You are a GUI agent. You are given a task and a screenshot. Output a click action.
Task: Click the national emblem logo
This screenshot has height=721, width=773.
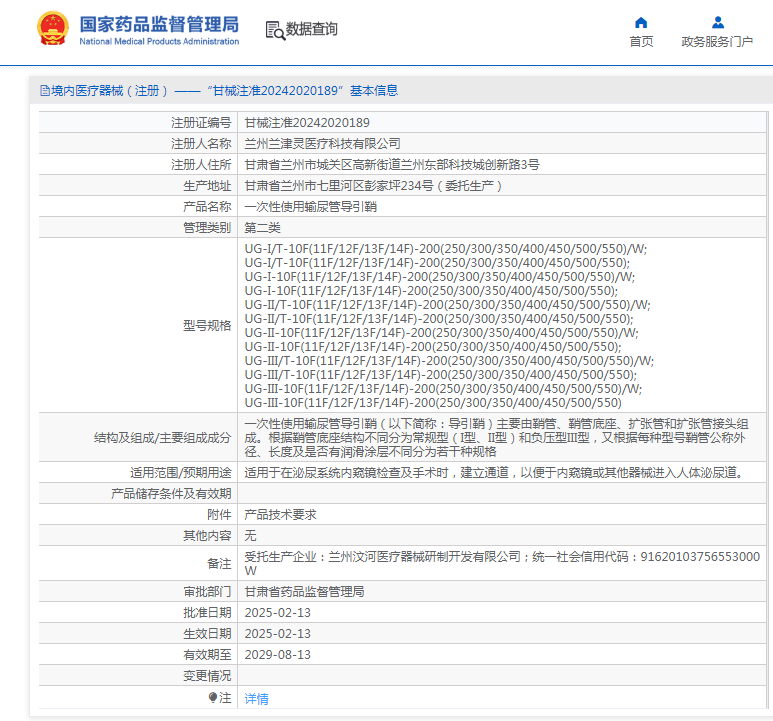(x=53, y=29)
